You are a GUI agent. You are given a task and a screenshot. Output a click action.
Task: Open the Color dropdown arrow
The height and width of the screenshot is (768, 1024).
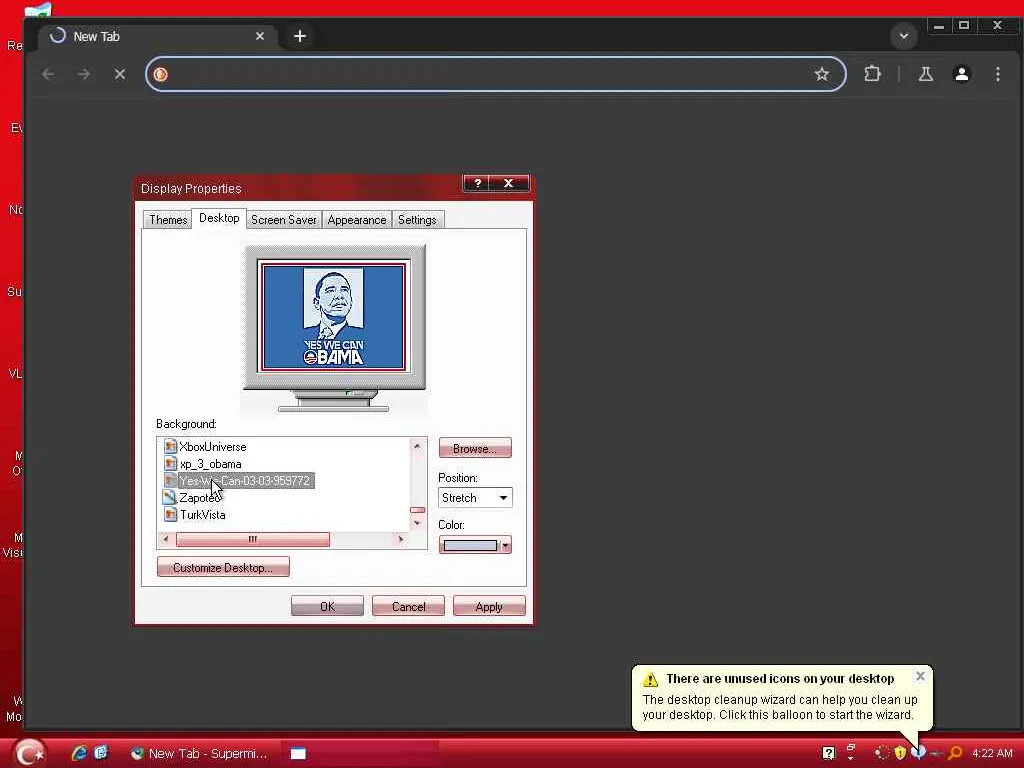coord(505,545)
